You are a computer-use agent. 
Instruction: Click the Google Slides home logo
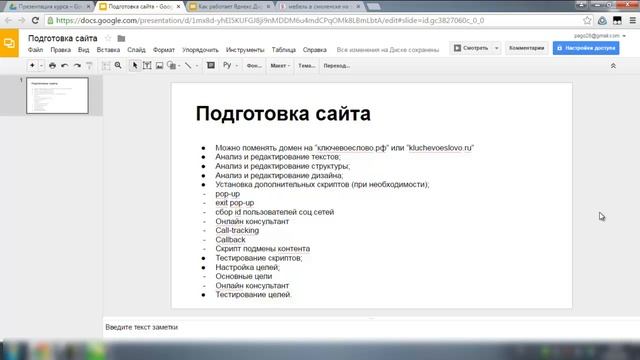coord(9,43)
